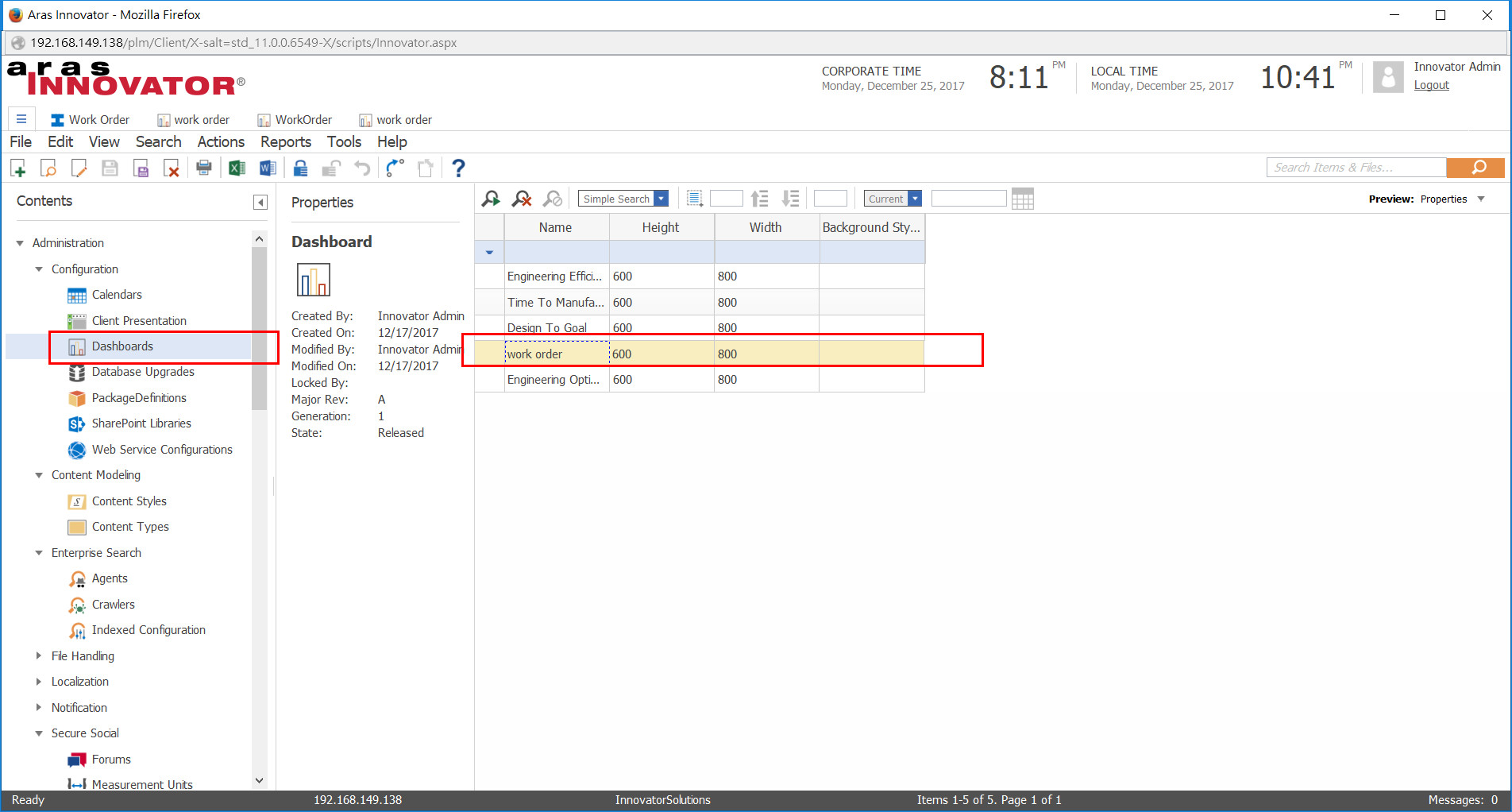The image size is (1512, 812).
Task: Click the View item magnifier icon
Action: (48, 168)
